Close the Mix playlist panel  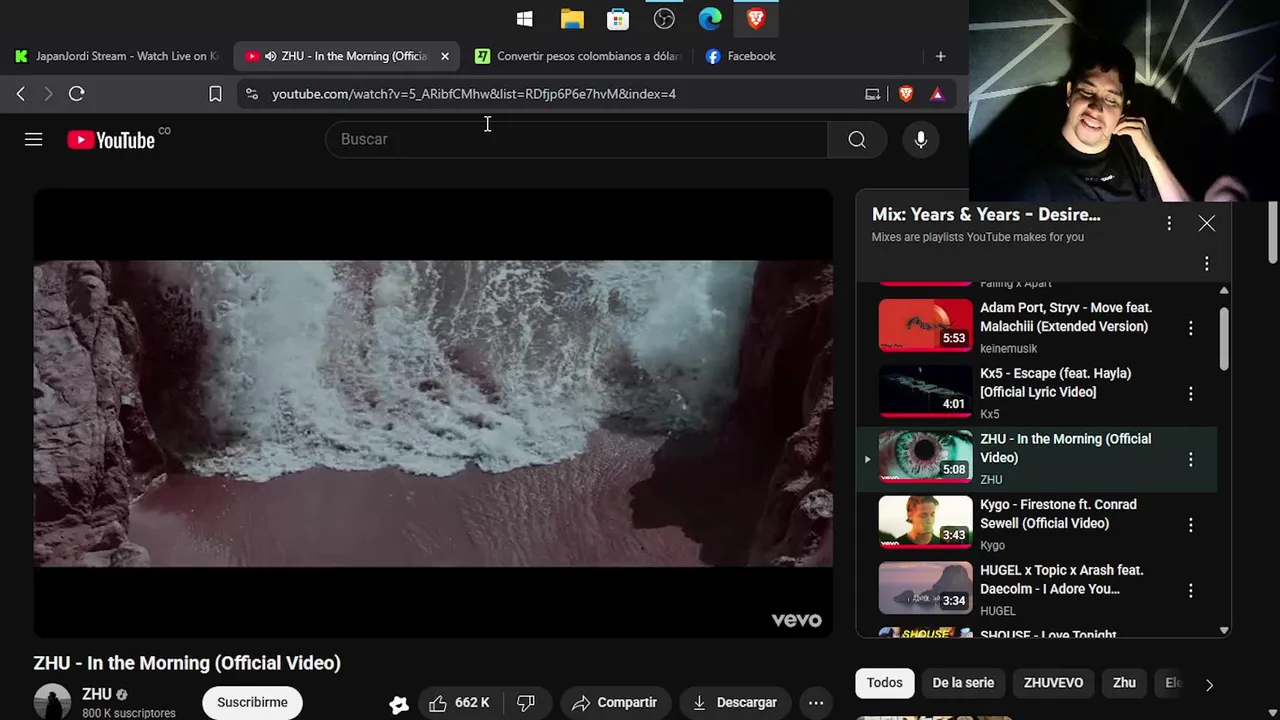pos(1207,224)
